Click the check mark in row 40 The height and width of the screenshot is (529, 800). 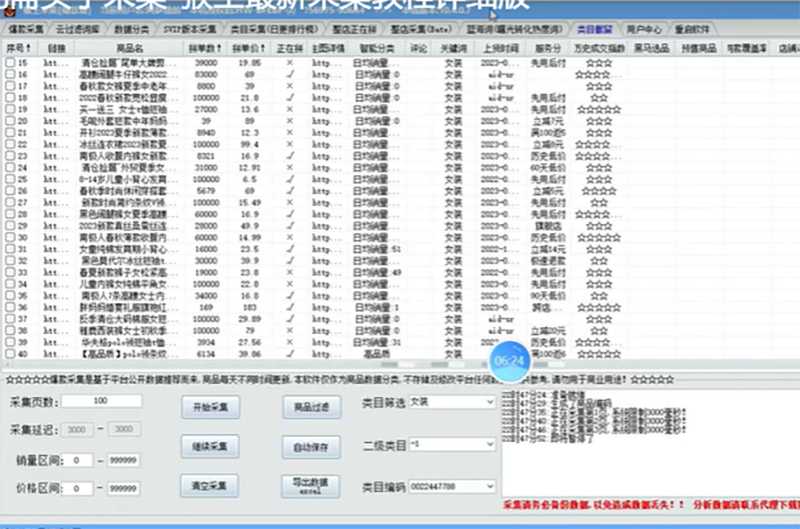pyautogui.click(x=290, y=353)
